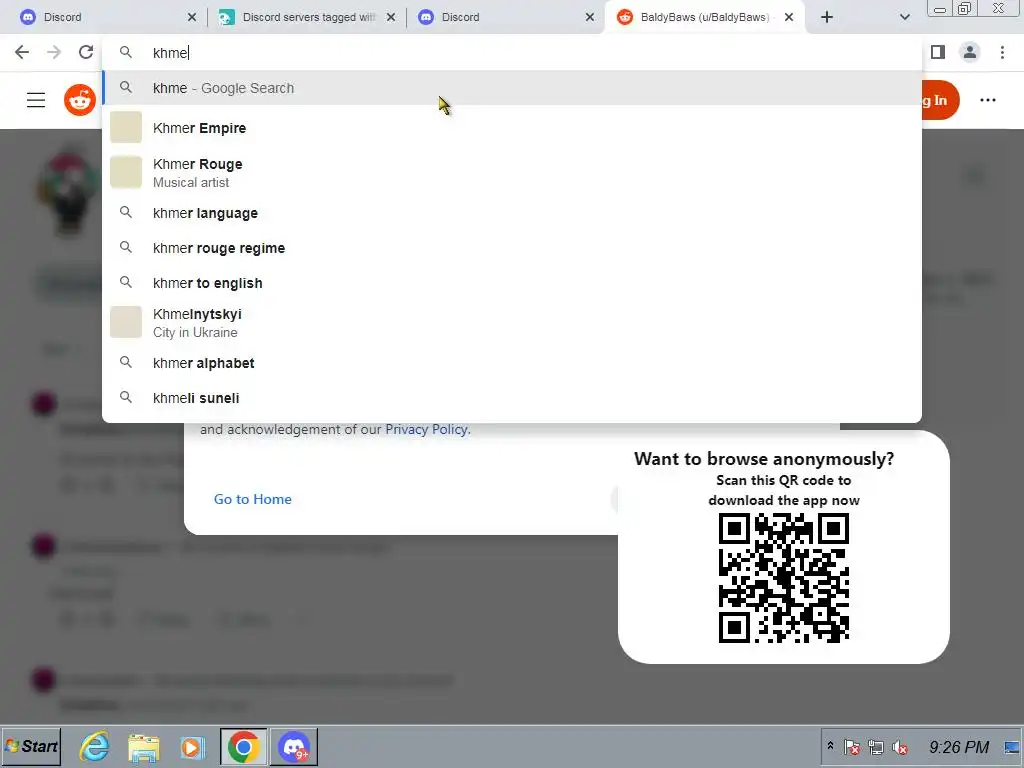Viewport: 1024px width, 768px height.
Task: Close the first Discord tab
Action: click(x=191, y=17)
